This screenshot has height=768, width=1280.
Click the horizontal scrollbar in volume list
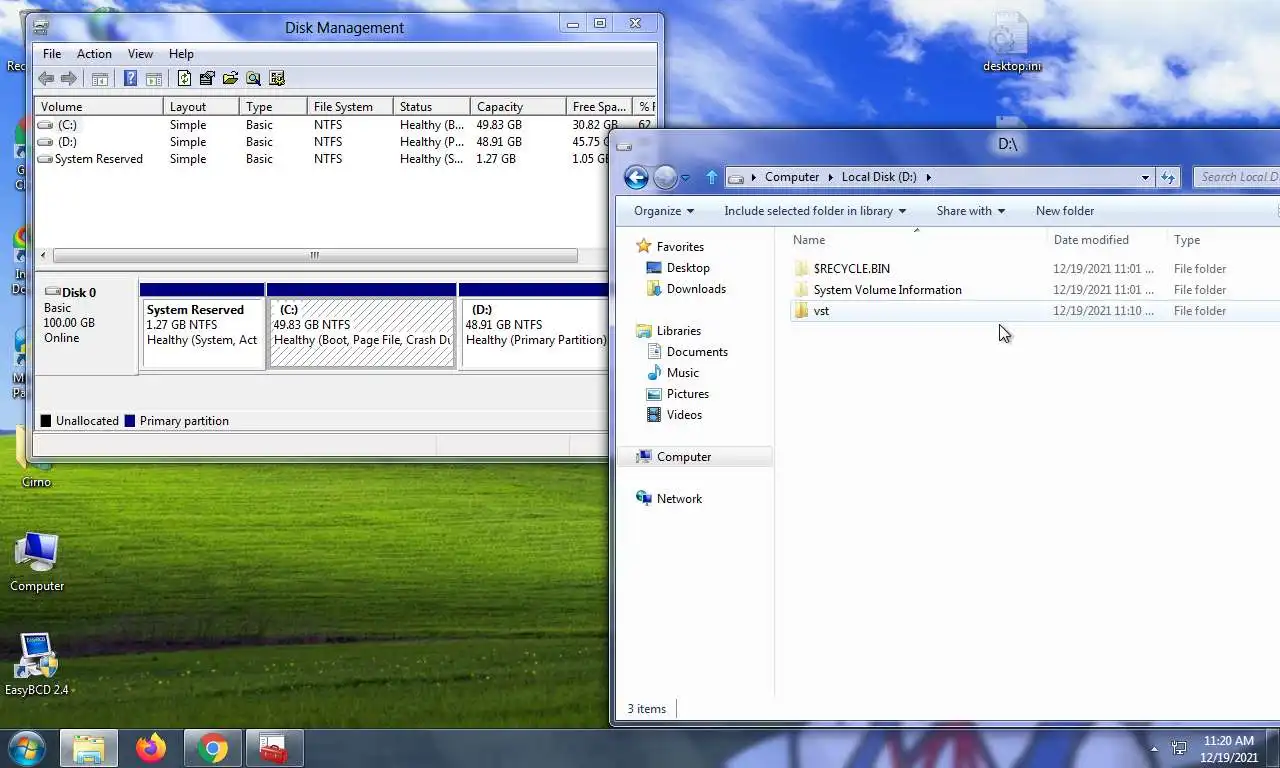(315, 256)
